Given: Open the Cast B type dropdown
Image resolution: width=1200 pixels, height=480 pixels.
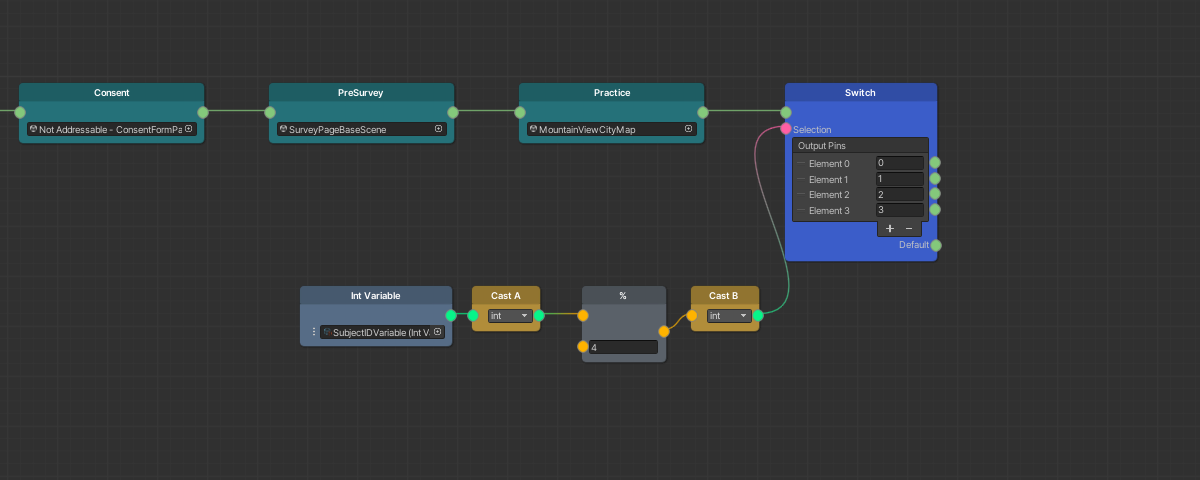Looking at the screenshot, I should tap(729, 316).
